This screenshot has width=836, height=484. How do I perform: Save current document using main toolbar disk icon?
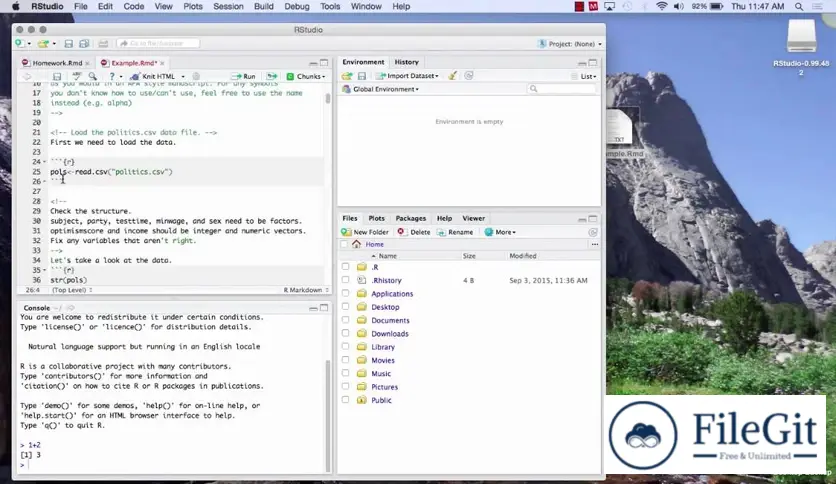coord(68,43)
